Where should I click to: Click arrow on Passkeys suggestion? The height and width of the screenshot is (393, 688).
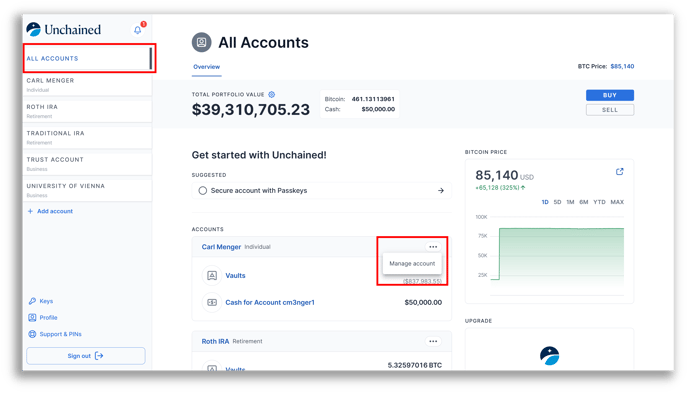point(441,190)
